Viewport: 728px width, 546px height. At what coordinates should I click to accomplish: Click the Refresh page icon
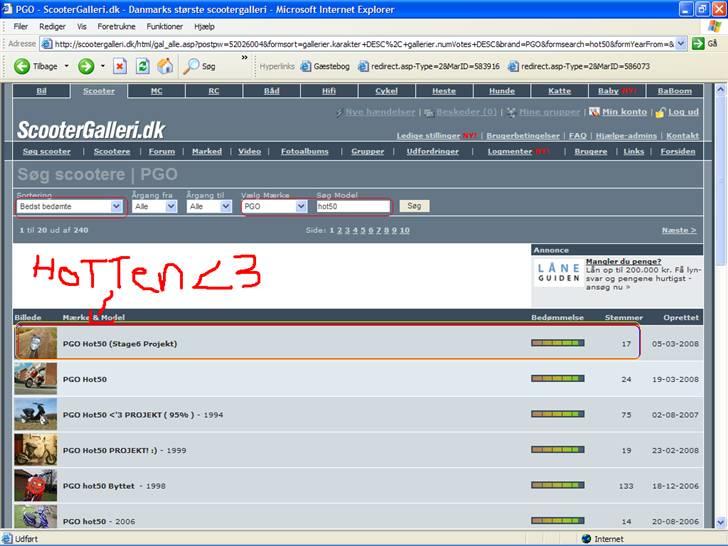(142, 66)
